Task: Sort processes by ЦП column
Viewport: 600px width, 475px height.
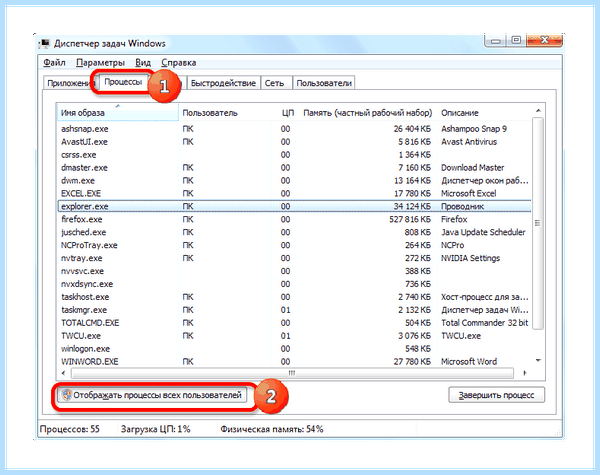Action: click(x=287, y=113)
